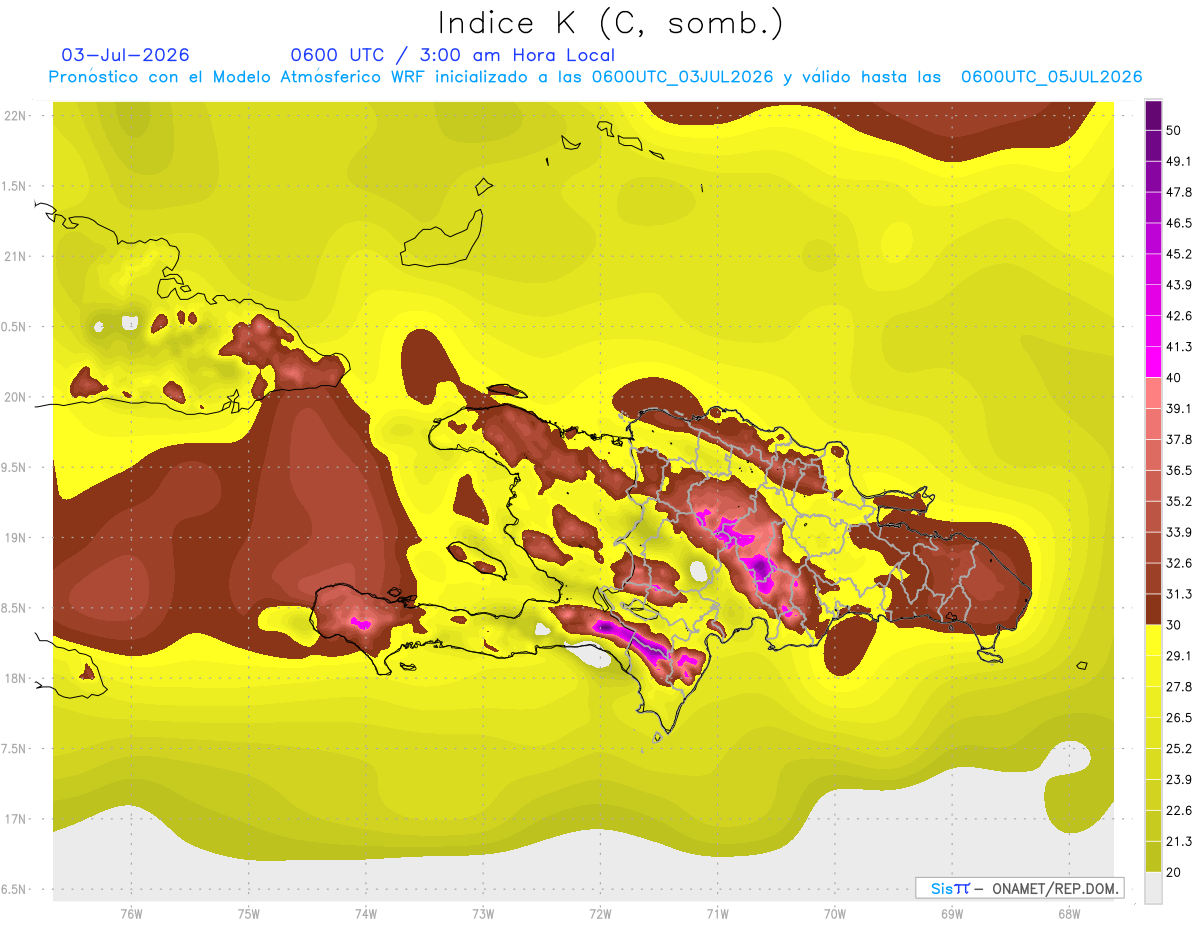
Task: Click the "Sistt – ONAMET/REP.DOM." logo box
Action: (x=1019, y=888)
